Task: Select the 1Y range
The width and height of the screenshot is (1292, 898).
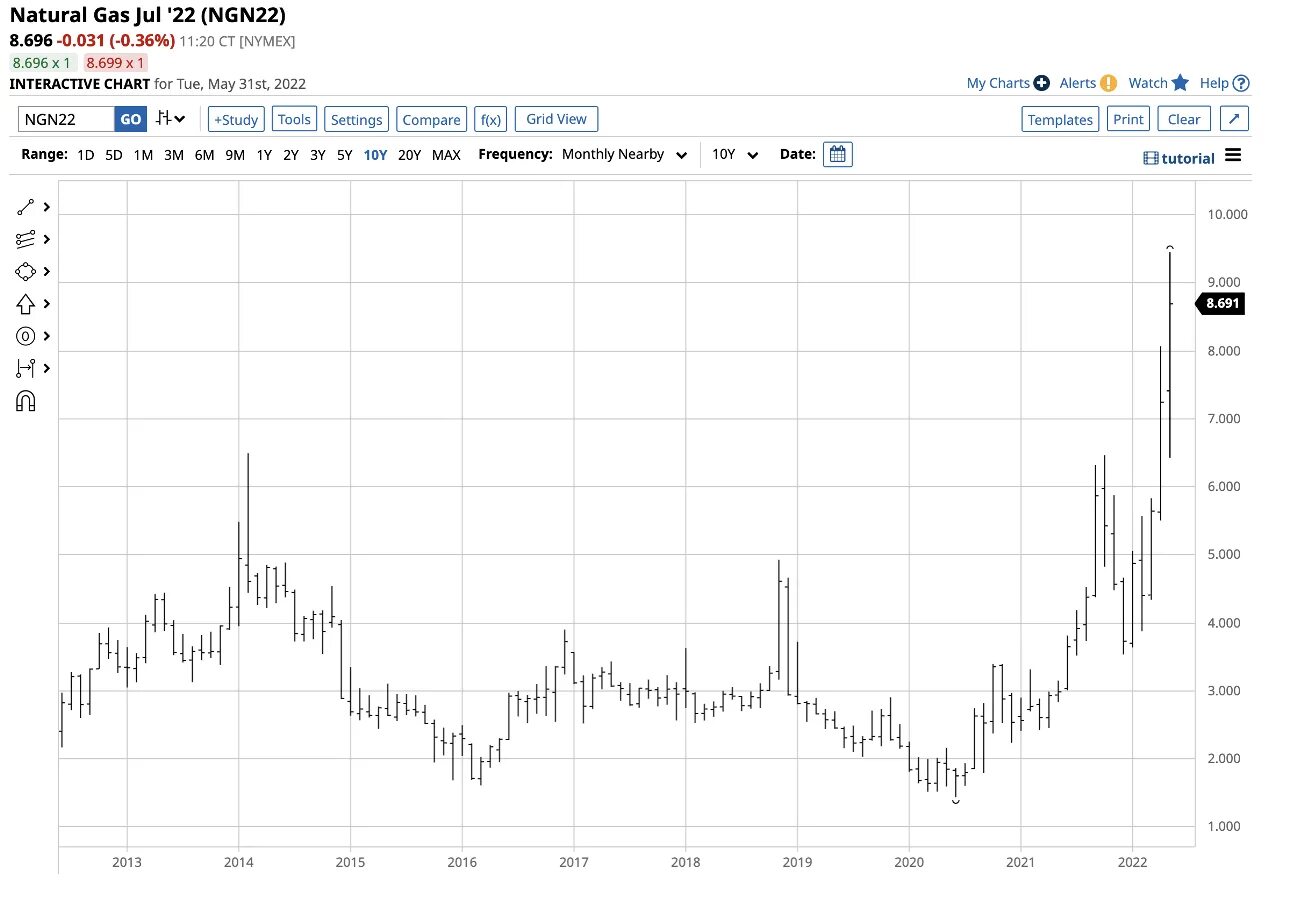Action: pyautogui.click(x=264, y=155)
